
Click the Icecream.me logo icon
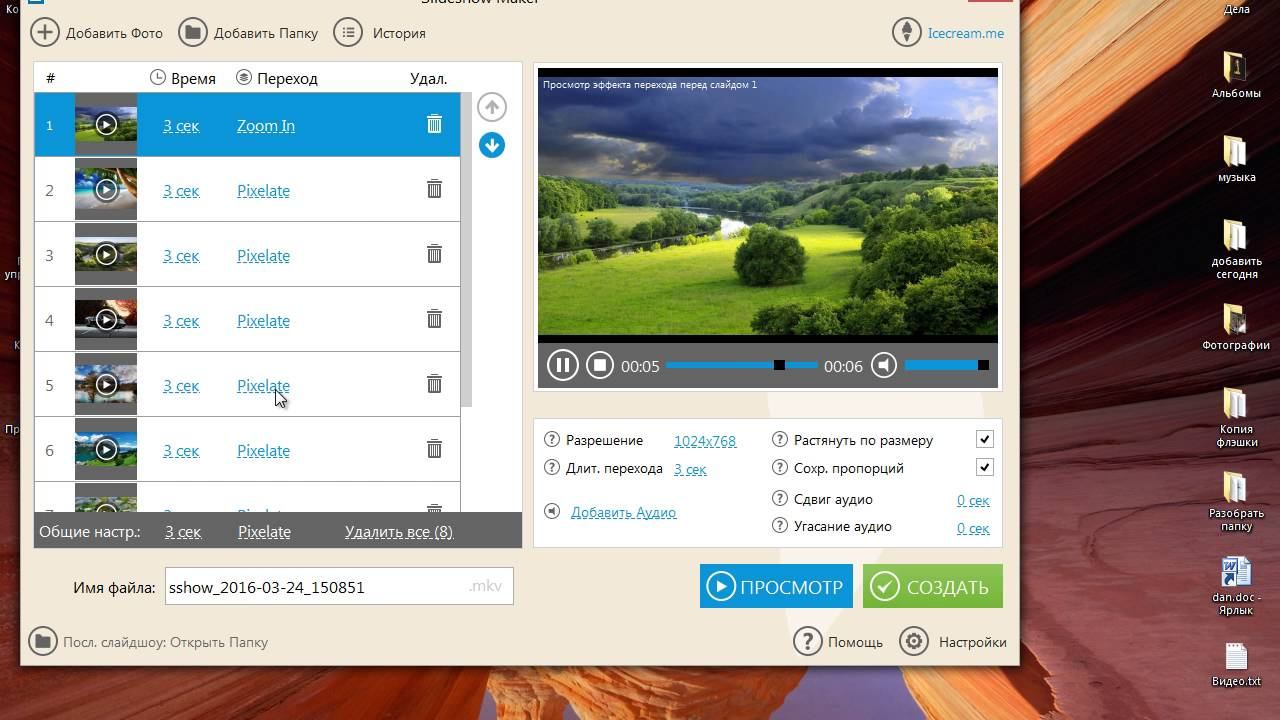(x=907, y=33)
